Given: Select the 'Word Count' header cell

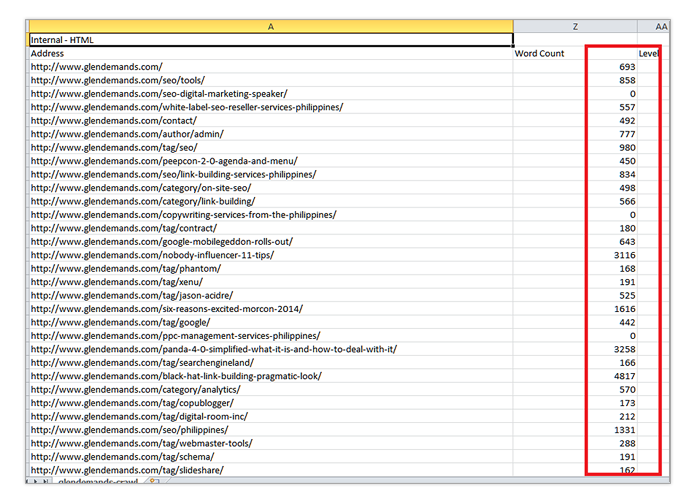Looking at the screenshot, I should 575,53.
